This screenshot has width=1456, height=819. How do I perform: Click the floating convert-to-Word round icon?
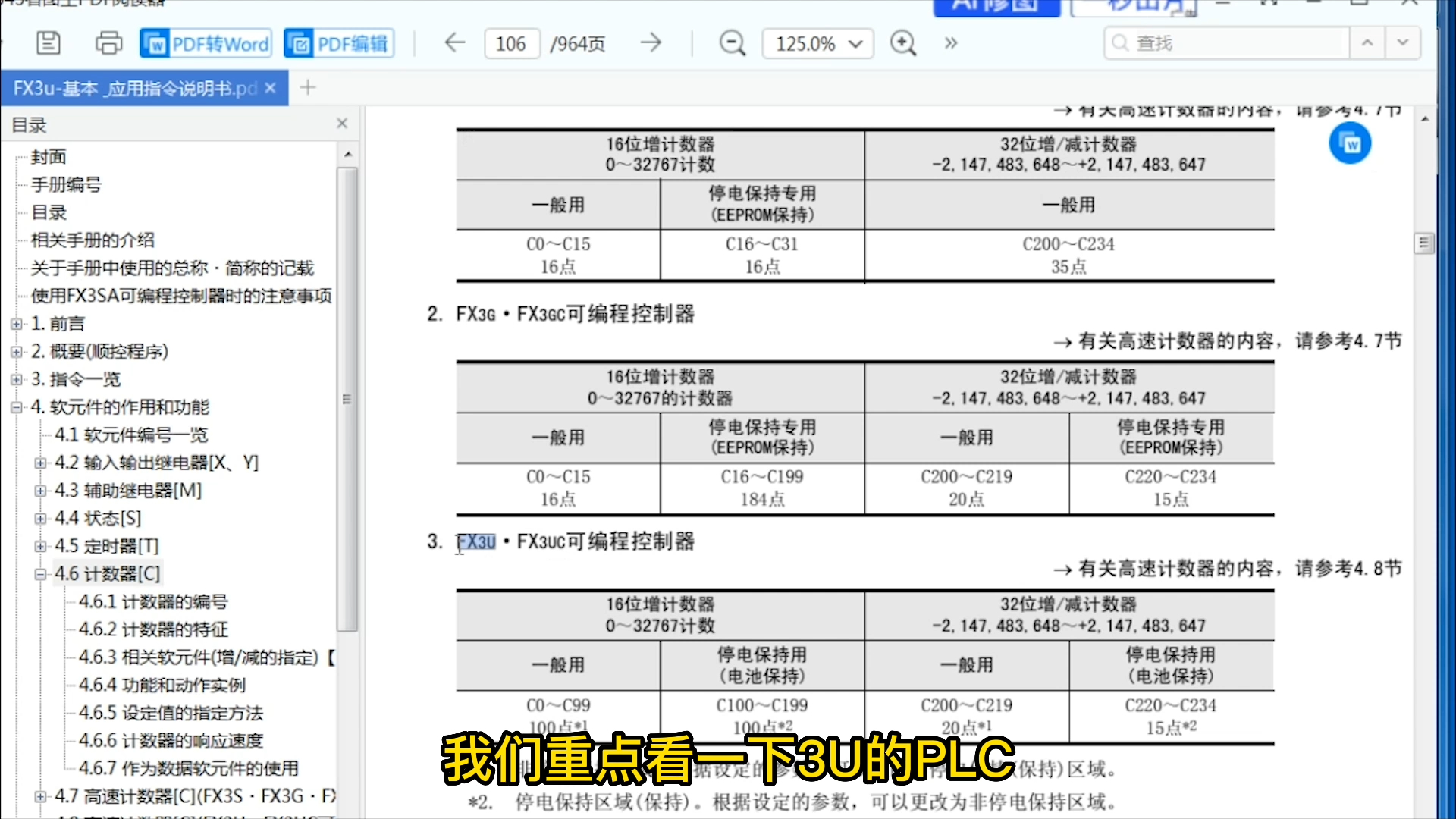point(1350,143)
